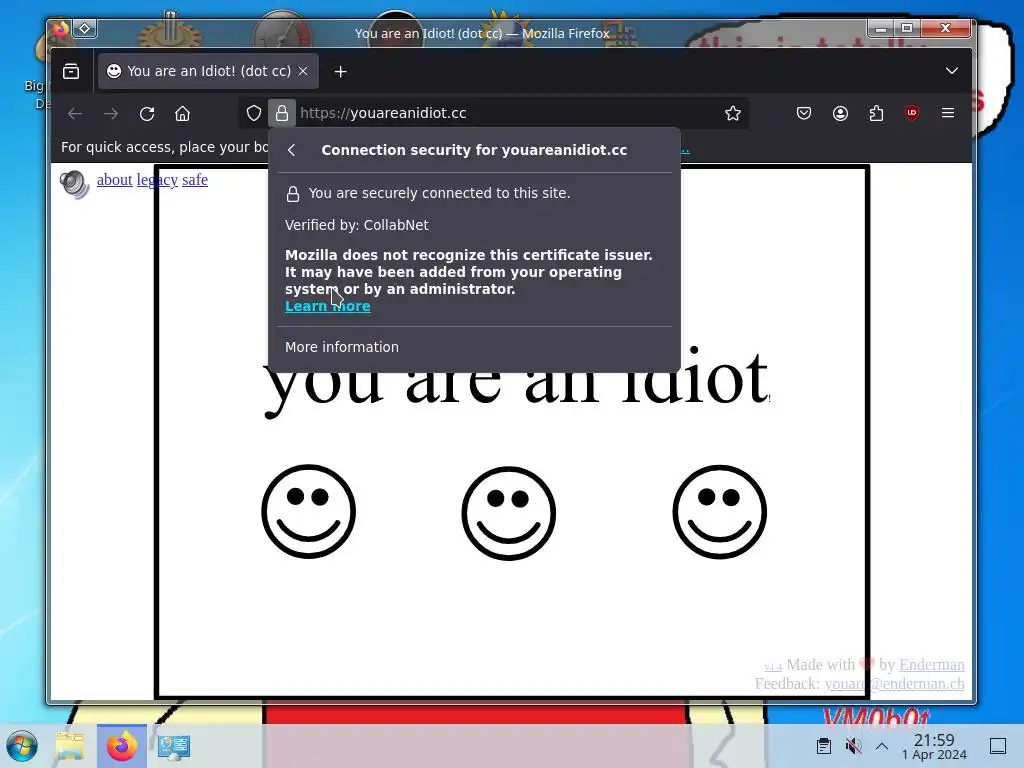Screen dimensions: 1024x768
Task: Go forward using the forward arrow
Action: [111, 114]
